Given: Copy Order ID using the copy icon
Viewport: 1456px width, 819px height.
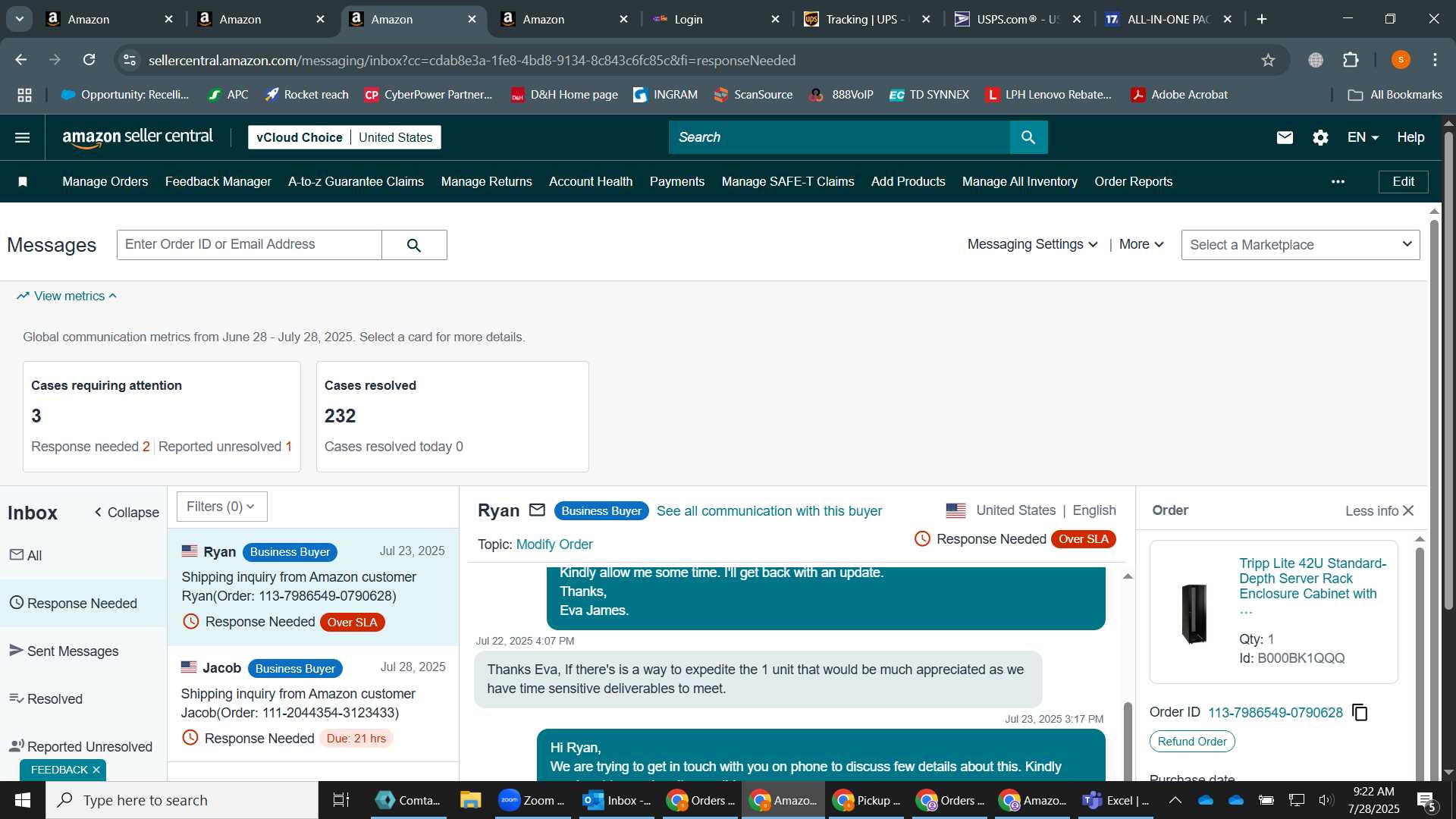Looking at the screenshot, I should pyautogui.click(x=1360, y=712).
